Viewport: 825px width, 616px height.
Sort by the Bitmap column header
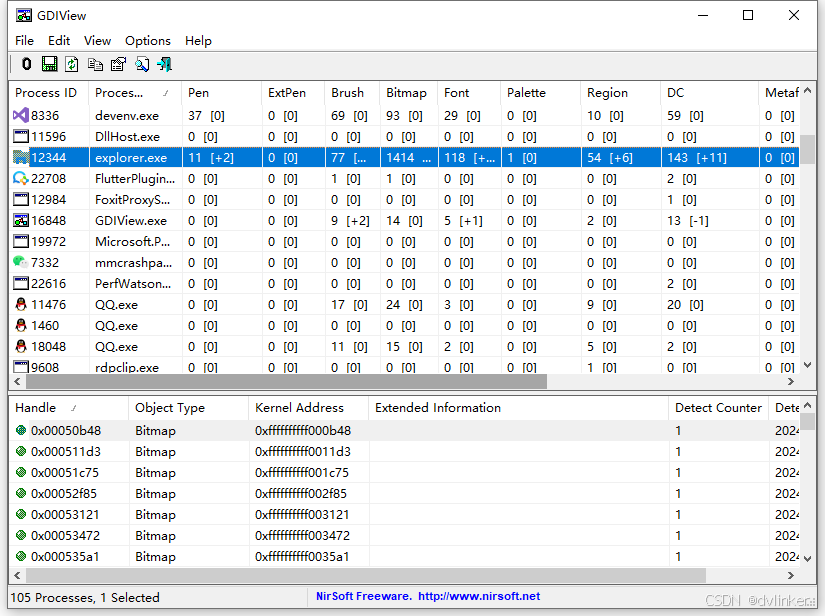tap(409, 93)
